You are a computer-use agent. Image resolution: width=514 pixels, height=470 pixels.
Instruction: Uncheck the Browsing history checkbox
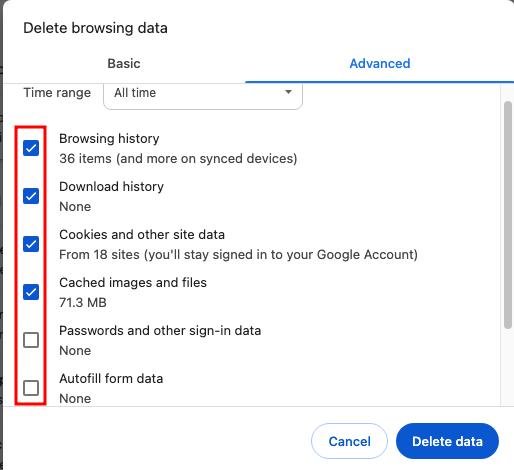click(x=31, y=148)
